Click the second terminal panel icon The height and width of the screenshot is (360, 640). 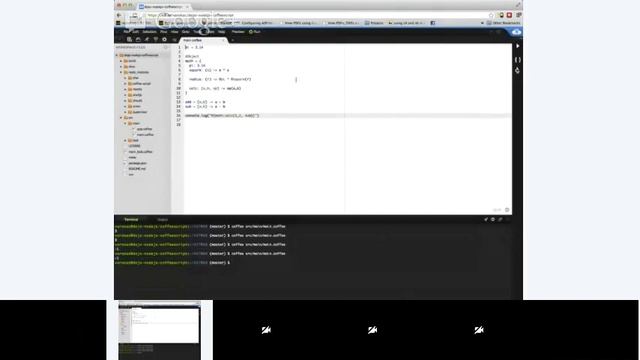coord(493,220)
